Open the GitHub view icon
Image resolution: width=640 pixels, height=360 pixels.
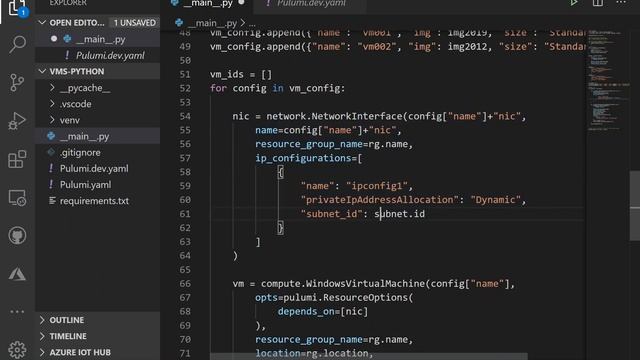[x=17, y=236]
